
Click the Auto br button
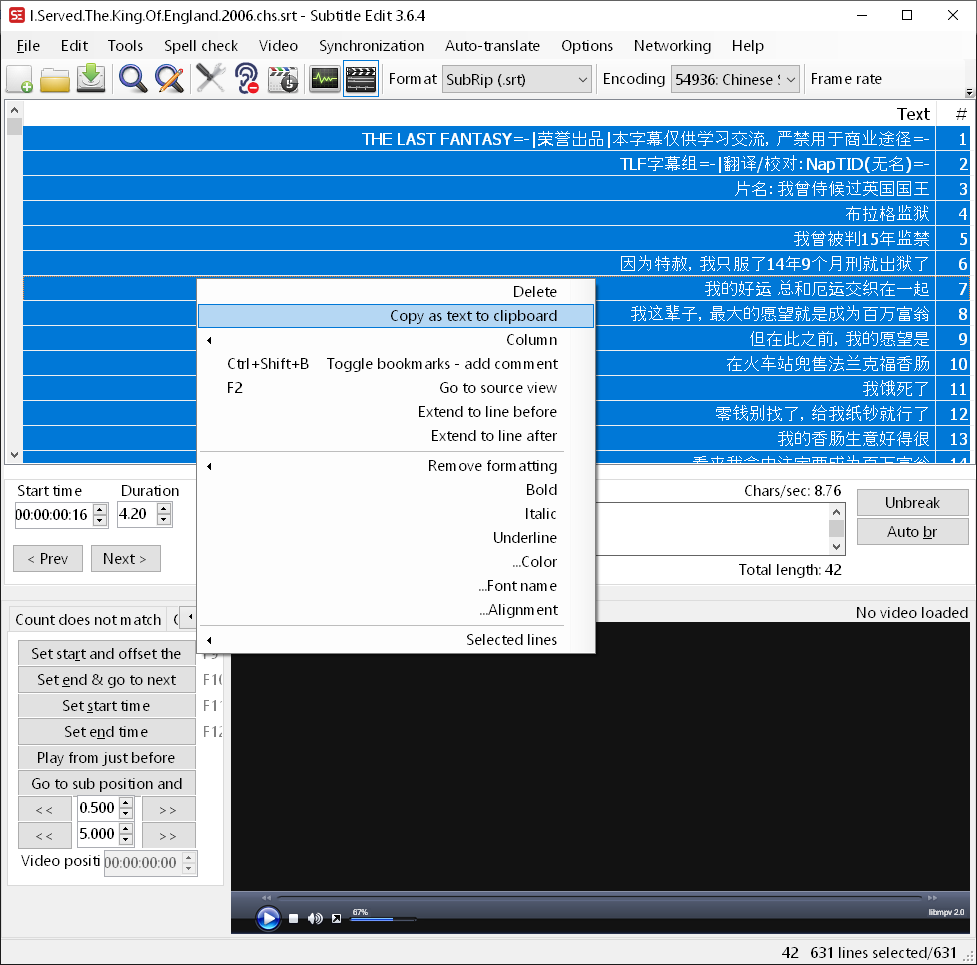coord(911,531)
